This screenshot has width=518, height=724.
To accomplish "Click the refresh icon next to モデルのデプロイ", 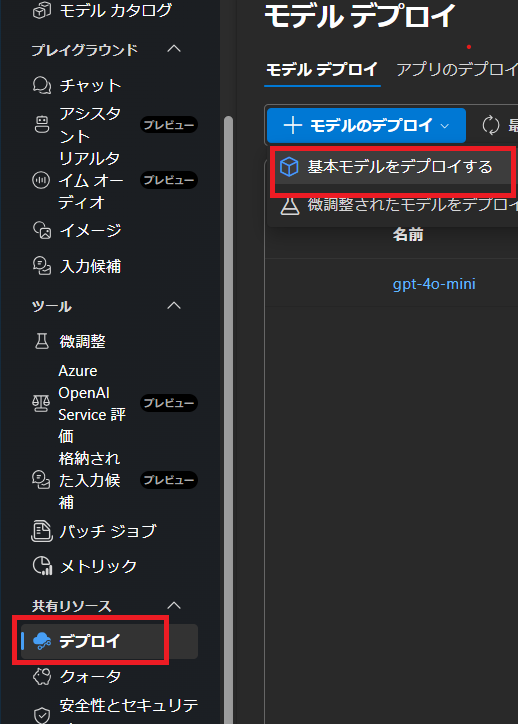I will pyautogui.click(x=491, y=125).
